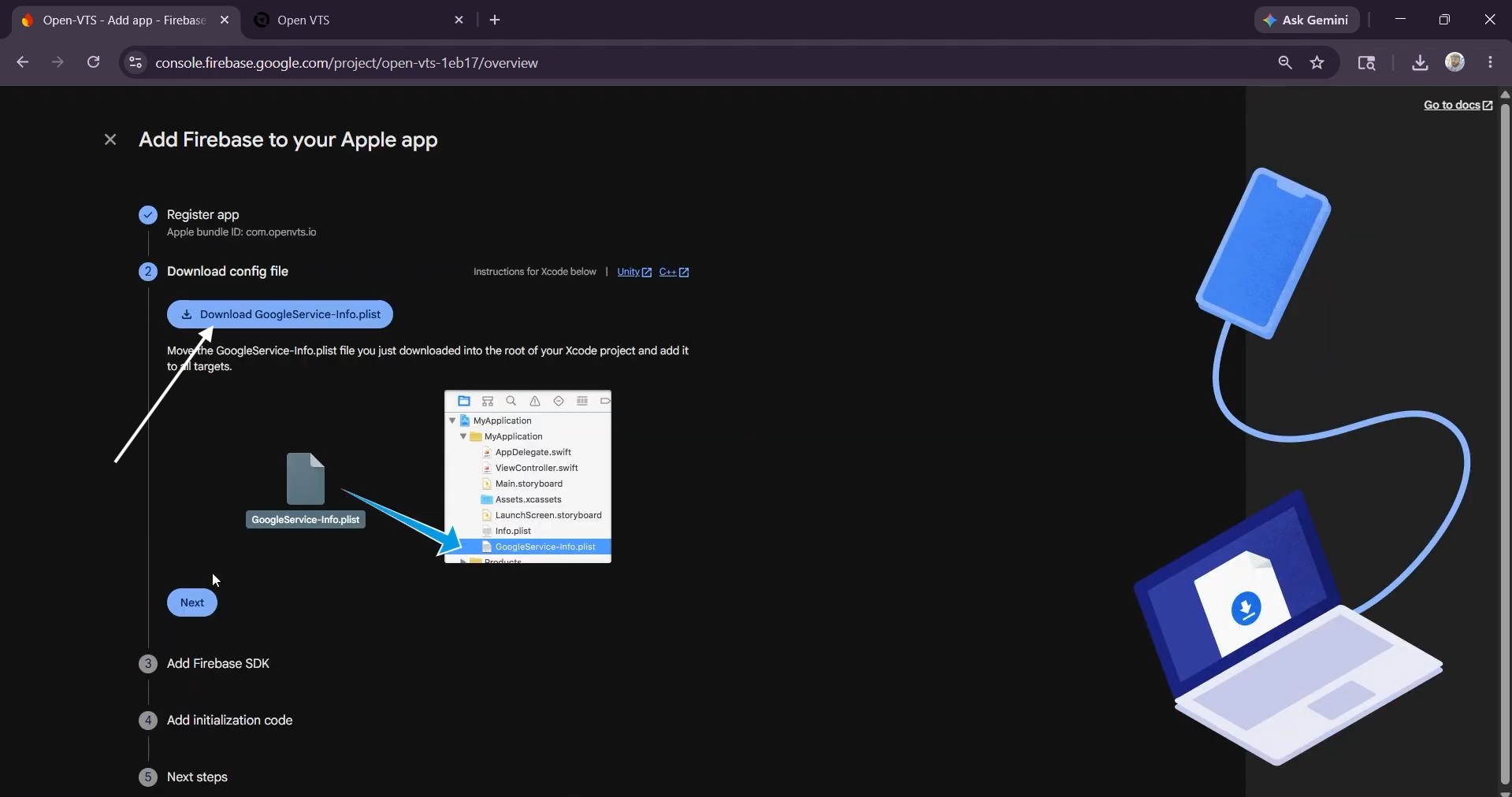Bookmark this page with the star icon
1512x797 pixels.
pyautogui.click(x=1317, y=62)
